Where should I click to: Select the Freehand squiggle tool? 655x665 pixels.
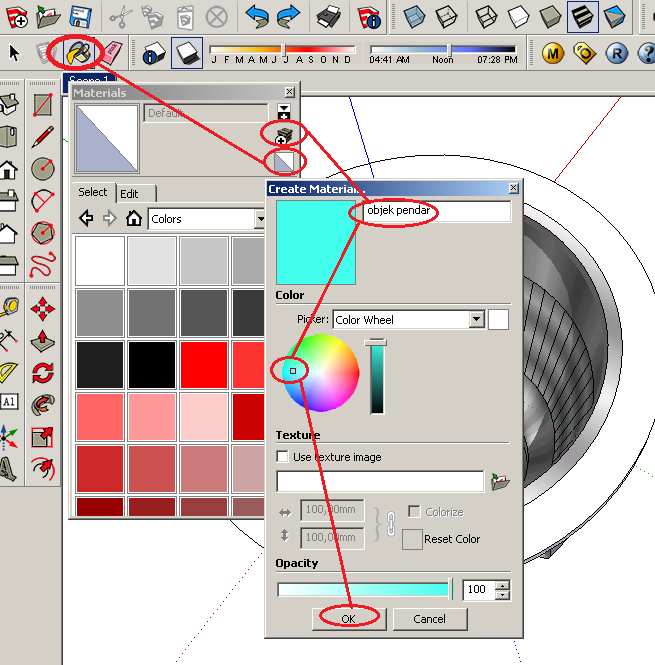(43, 265)
